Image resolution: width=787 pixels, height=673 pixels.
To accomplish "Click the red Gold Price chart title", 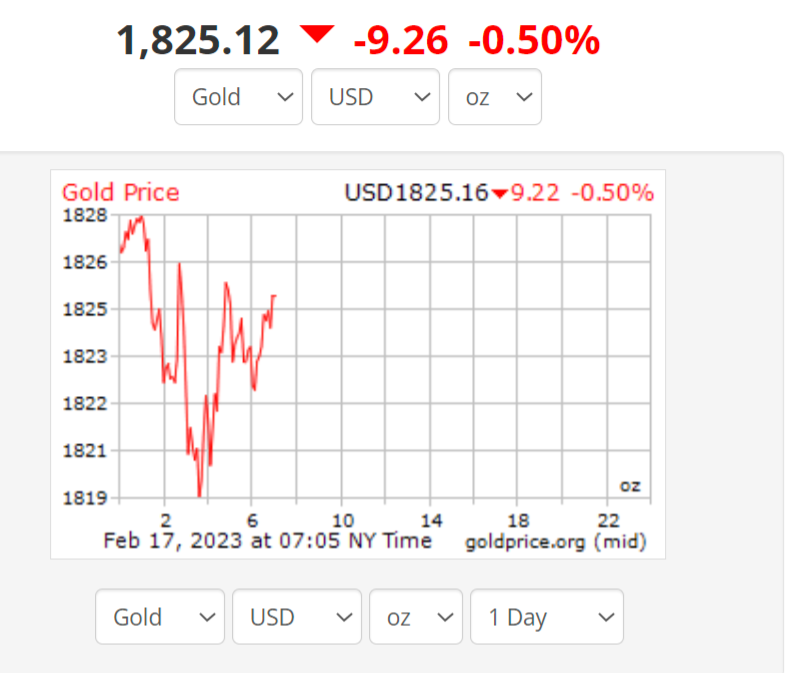I will tap(121, 192).
